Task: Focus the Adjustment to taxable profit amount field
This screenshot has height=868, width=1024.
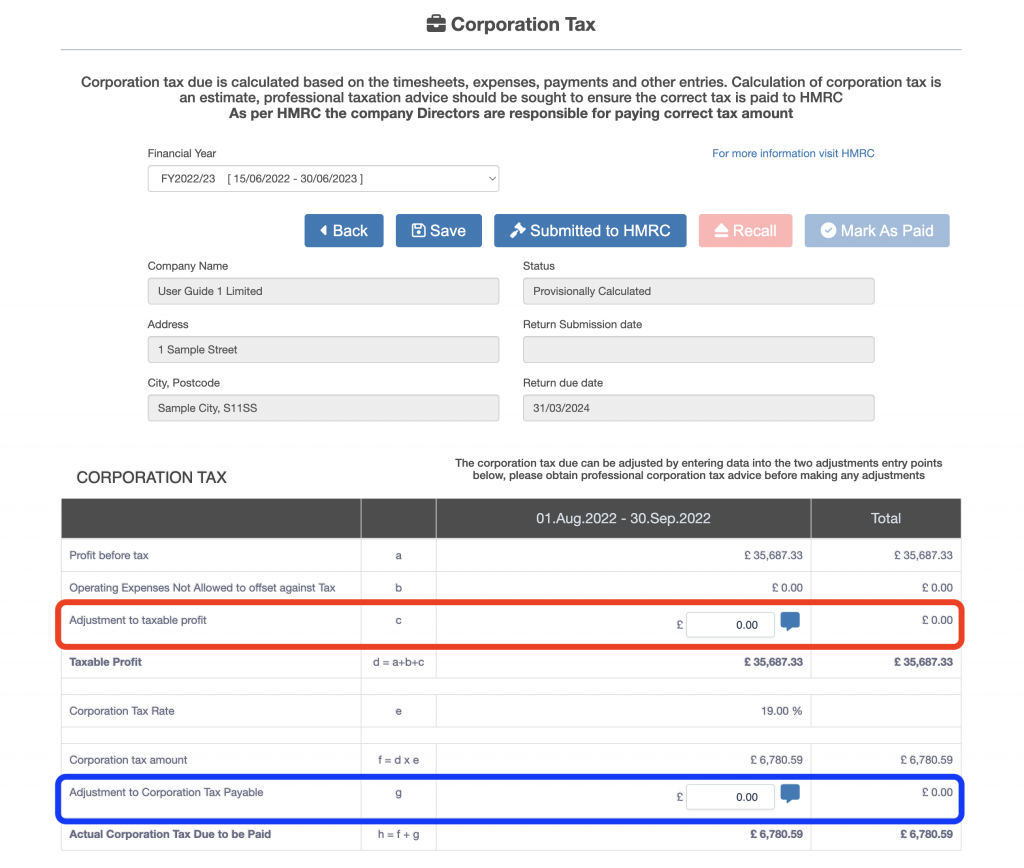Action: 730,624
